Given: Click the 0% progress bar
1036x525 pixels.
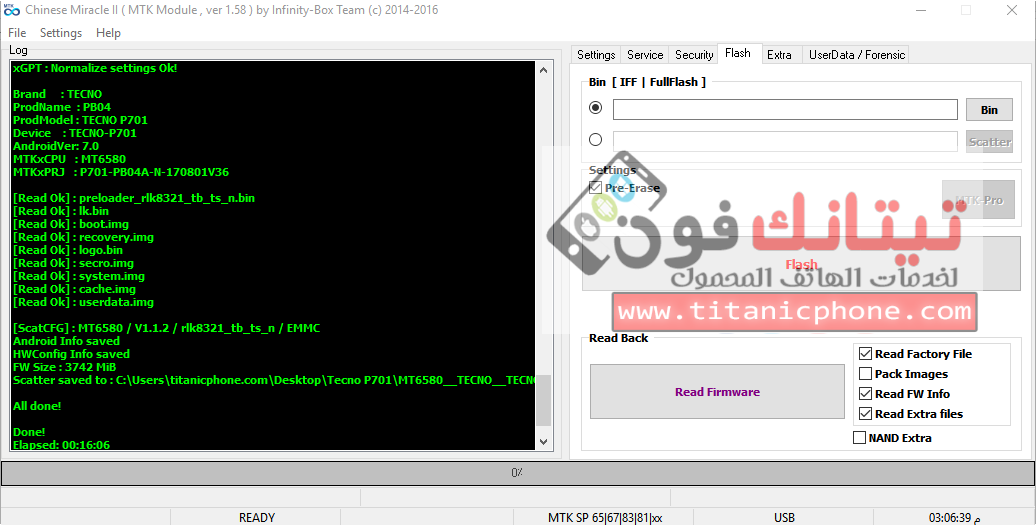Looking at the screenshot, I should click(517, 473).
